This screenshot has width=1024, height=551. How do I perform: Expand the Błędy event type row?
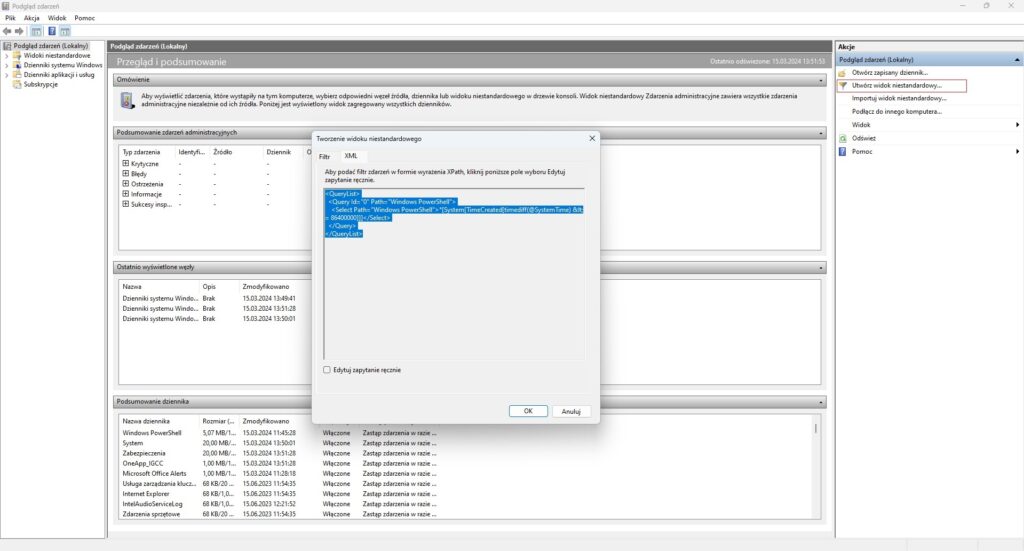pyautogui.click(x=125, y=174)
